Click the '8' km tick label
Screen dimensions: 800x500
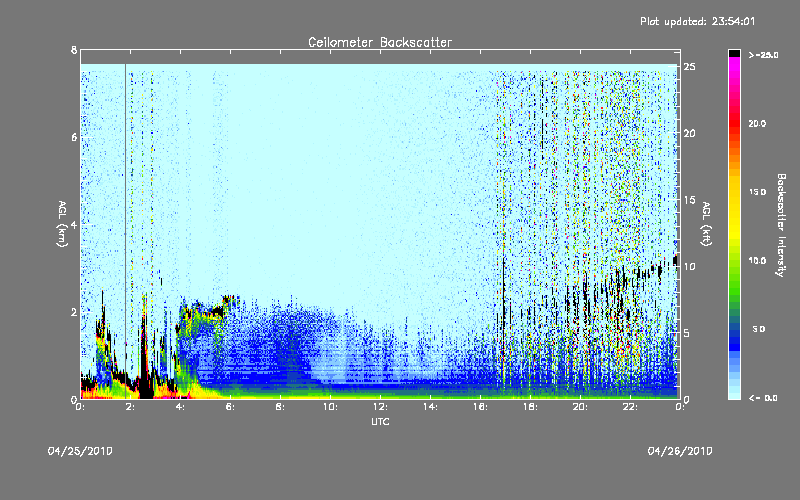(x=74, y=50)
